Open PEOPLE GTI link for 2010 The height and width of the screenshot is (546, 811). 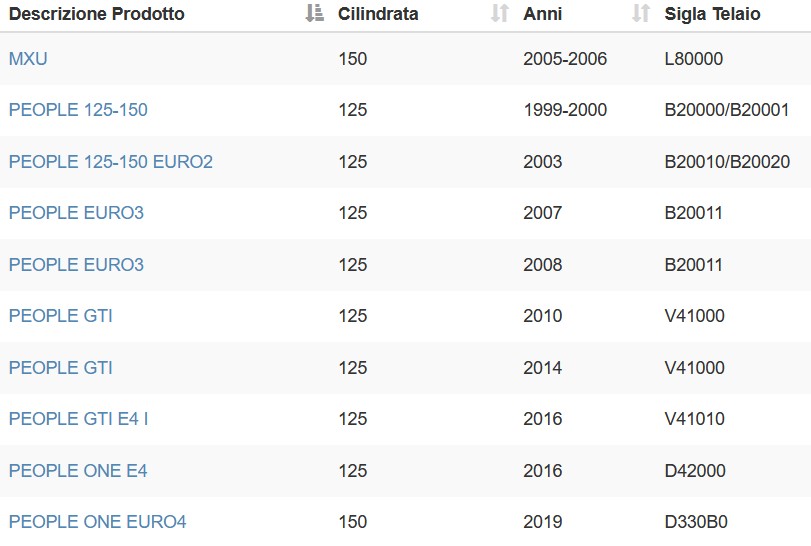pos(61,315)
